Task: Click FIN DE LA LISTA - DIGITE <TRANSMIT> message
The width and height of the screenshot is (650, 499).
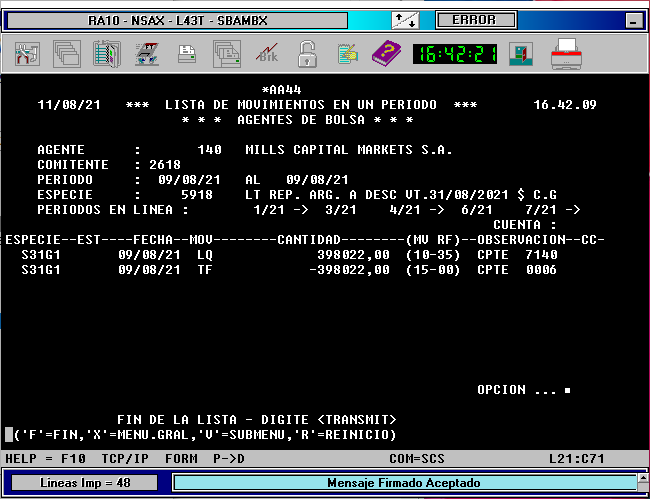Action: [257, 419]
